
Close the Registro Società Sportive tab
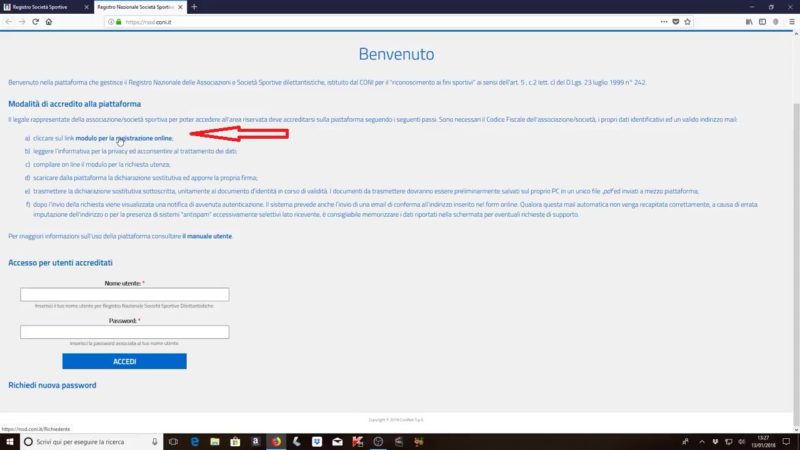click(86, 7)
